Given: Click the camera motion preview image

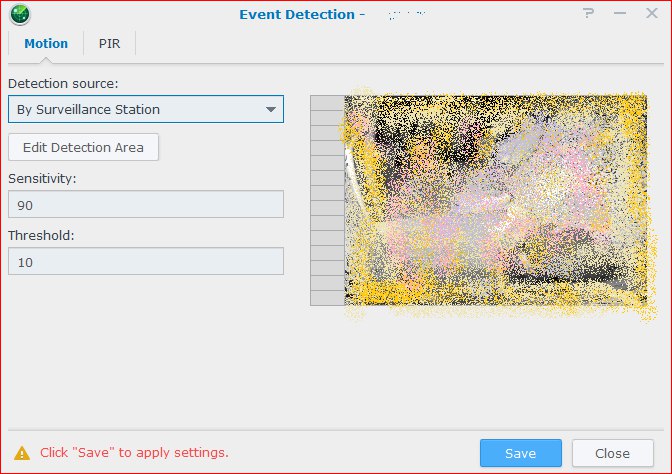Looking at the screenshot, I should [496, 201].
